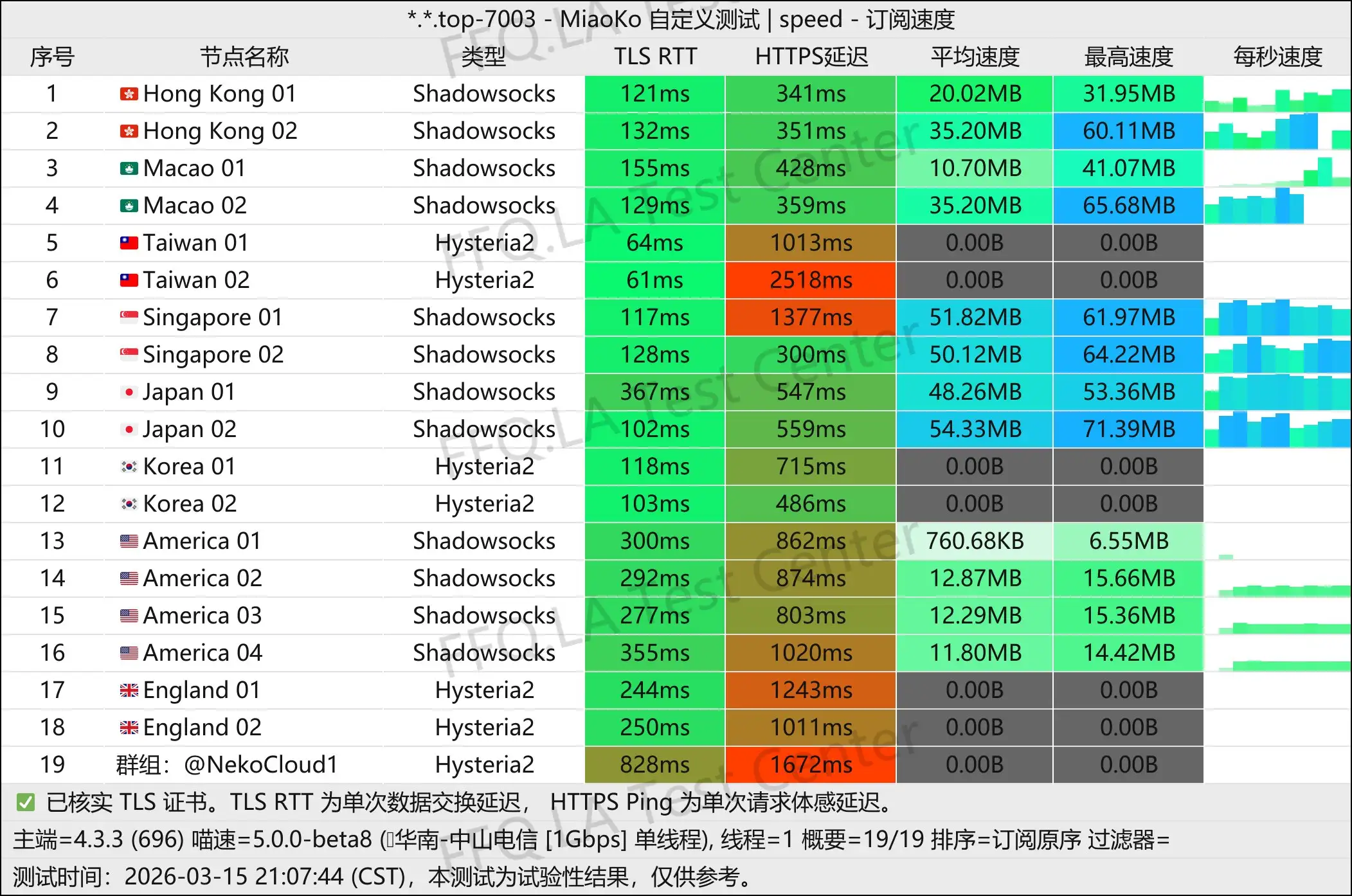1352x896 pixels.
Task: Click the 平均速度 column header
Action: [x=975, y=57]
